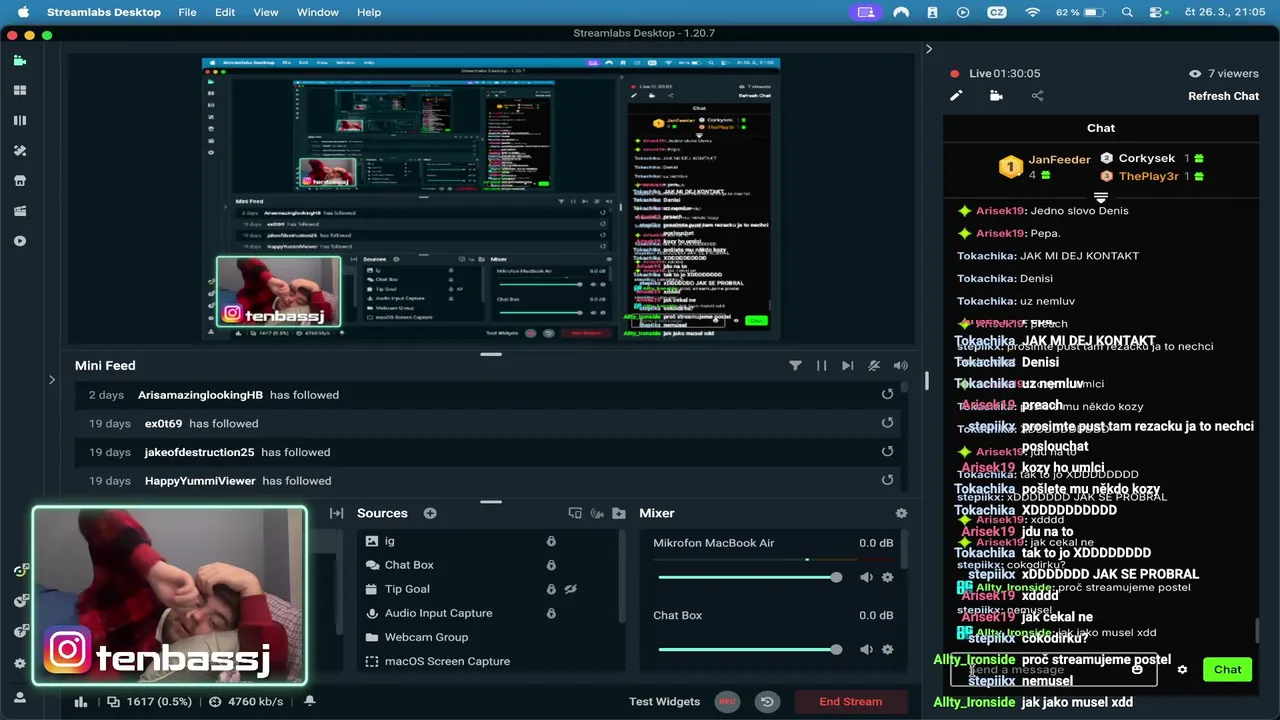Toggle lock on the Chat Box source
This screenshot has width=1280, height=720.
click(x=551, y=565)
